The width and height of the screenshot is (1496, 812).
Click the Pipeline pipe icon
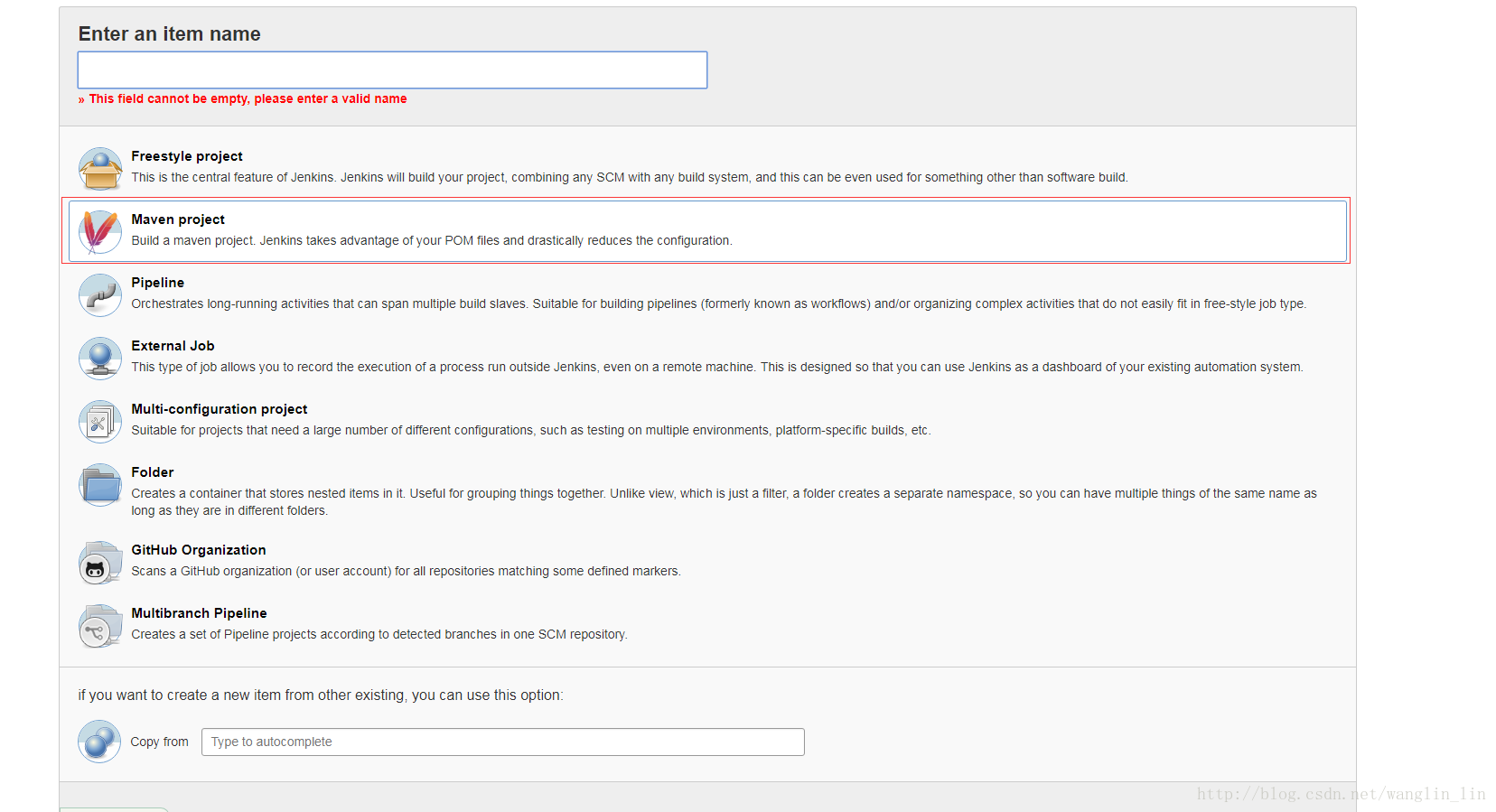tap(100, 295)
